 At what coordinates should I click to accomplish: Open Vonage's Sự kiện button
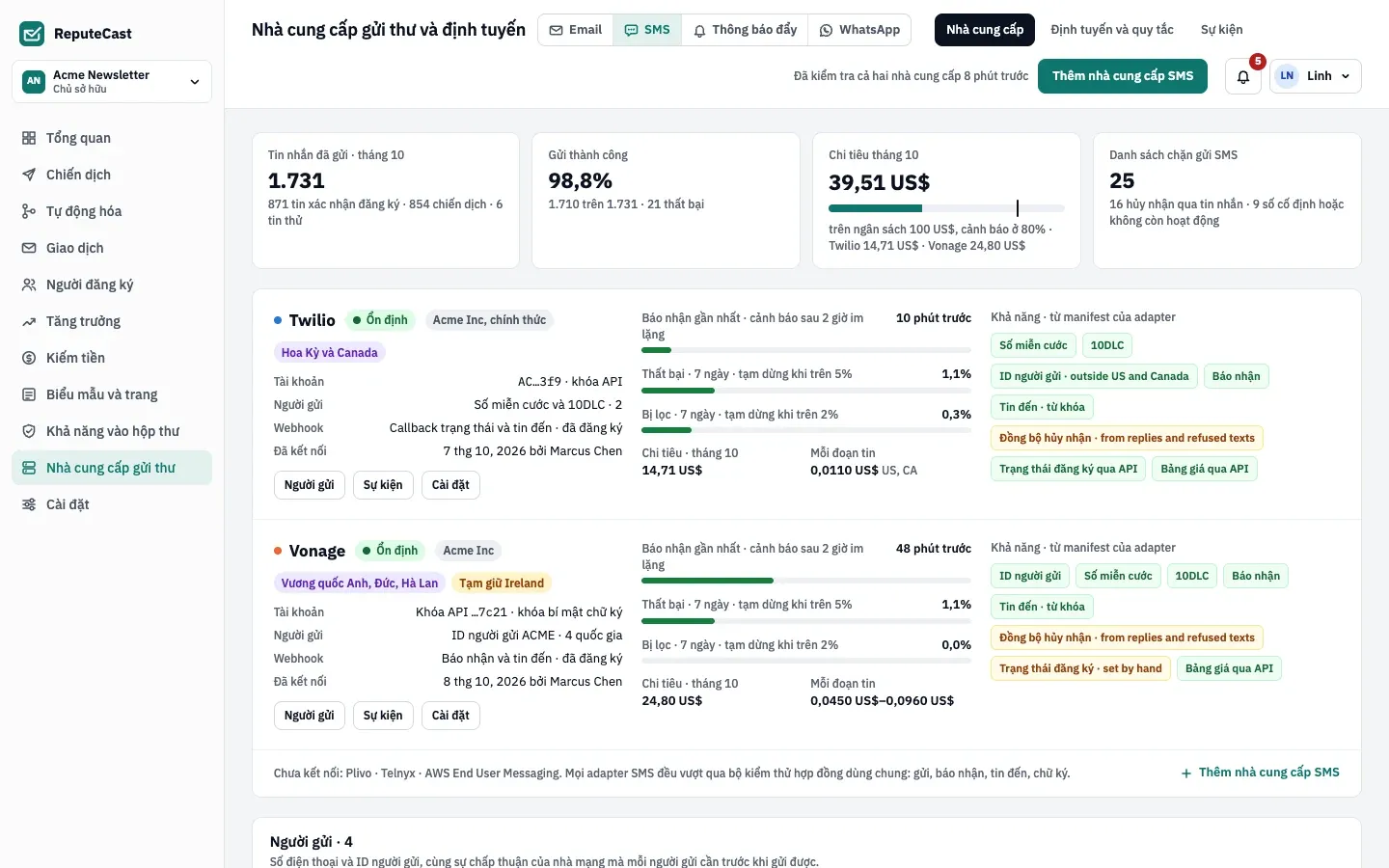click(383, 716)
